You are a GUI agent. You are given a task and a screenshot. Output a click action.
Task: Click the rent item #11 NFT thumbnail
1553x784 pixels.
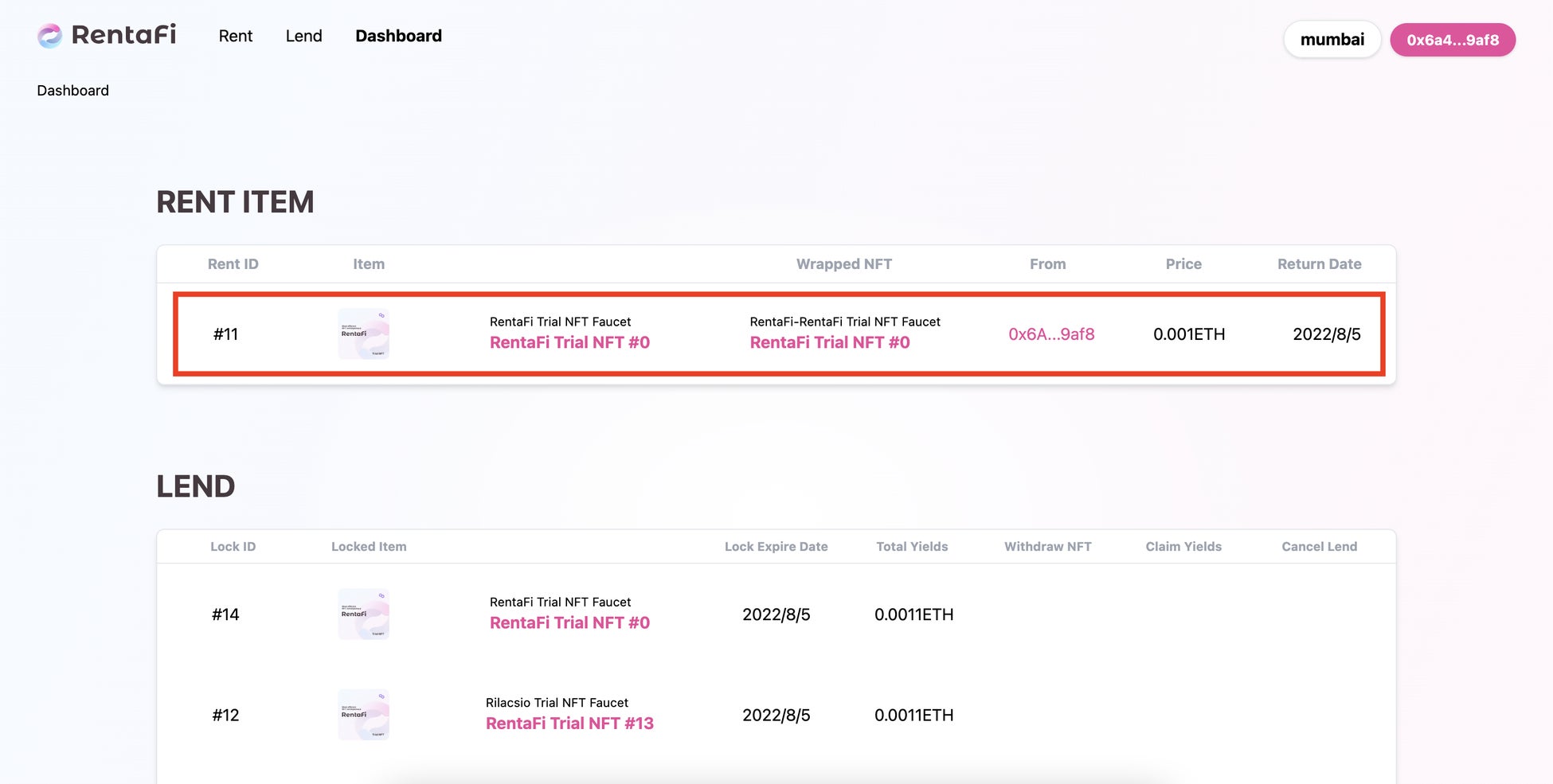coord(364,334)
